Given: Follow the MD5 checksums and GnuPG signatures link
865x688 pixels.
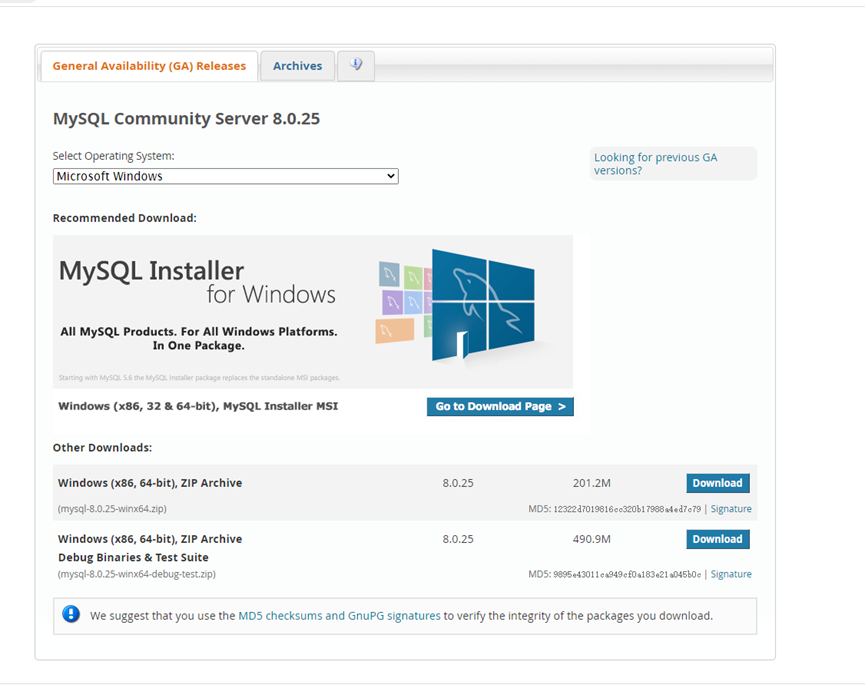Looking at the screenshot, I should 339,616.
